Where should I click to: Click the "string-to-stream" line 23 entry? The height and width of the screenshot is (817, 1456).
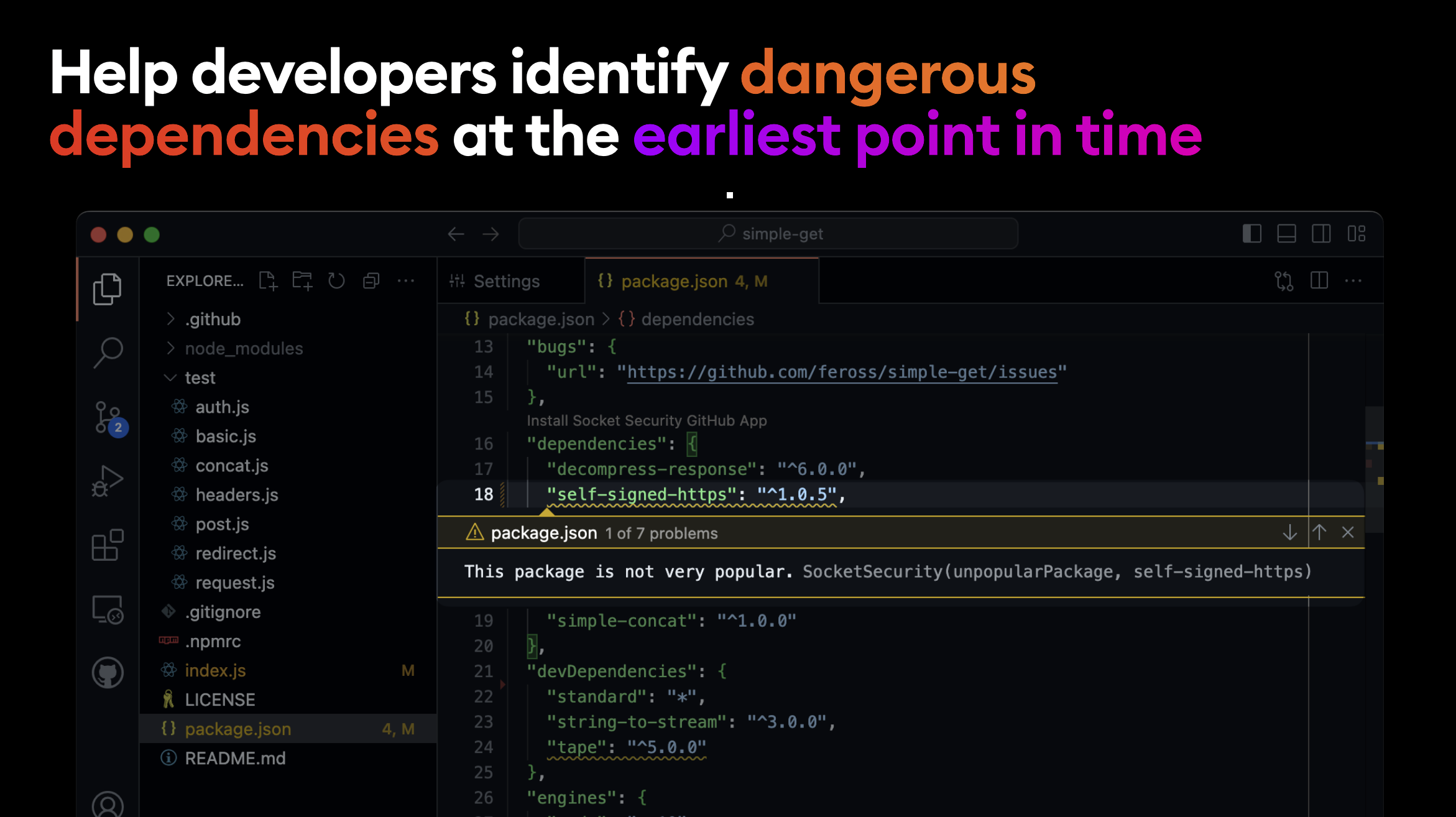pyautogui.click(x=637, y=722)
